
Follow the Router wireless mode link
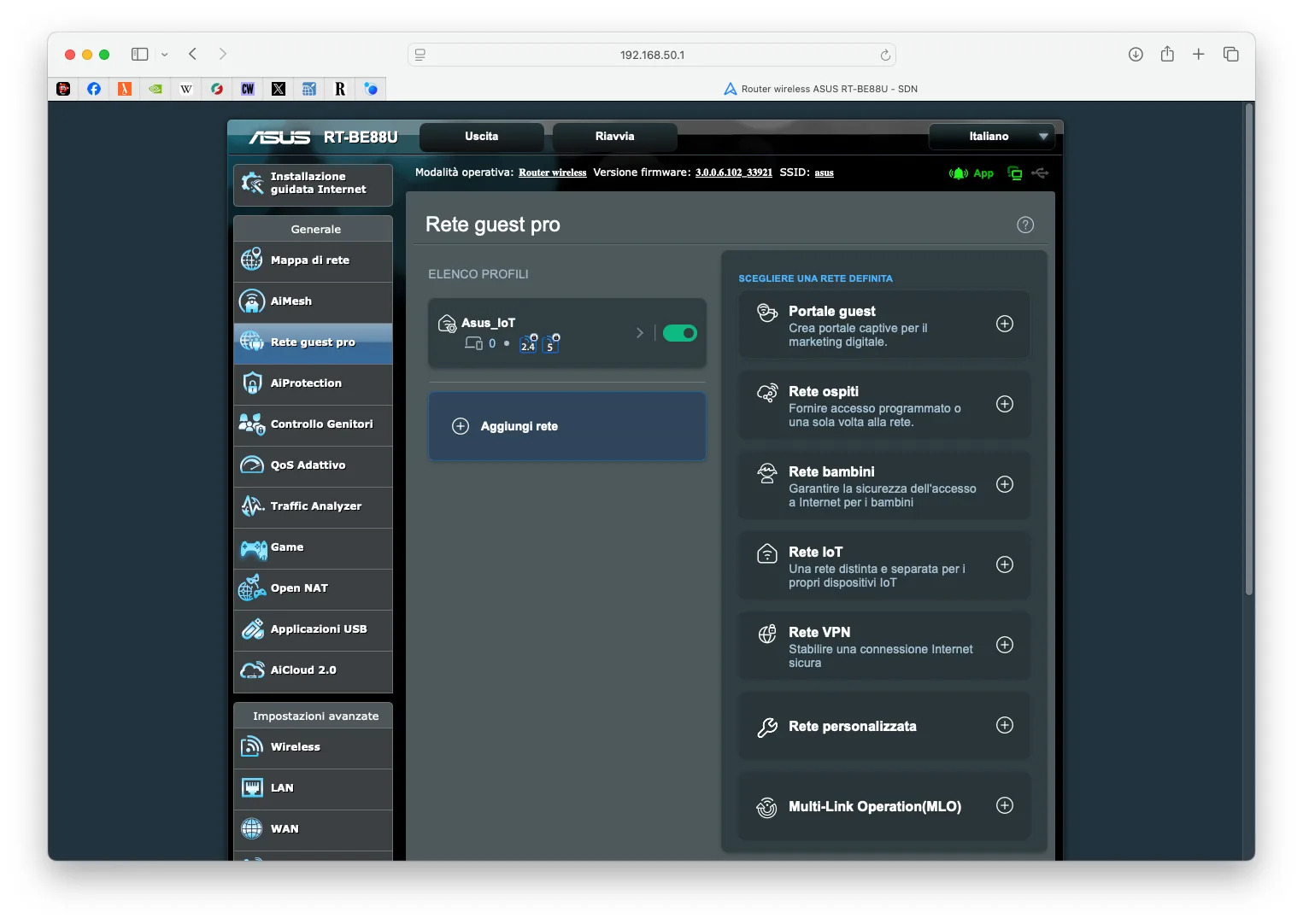coord(553,173)
